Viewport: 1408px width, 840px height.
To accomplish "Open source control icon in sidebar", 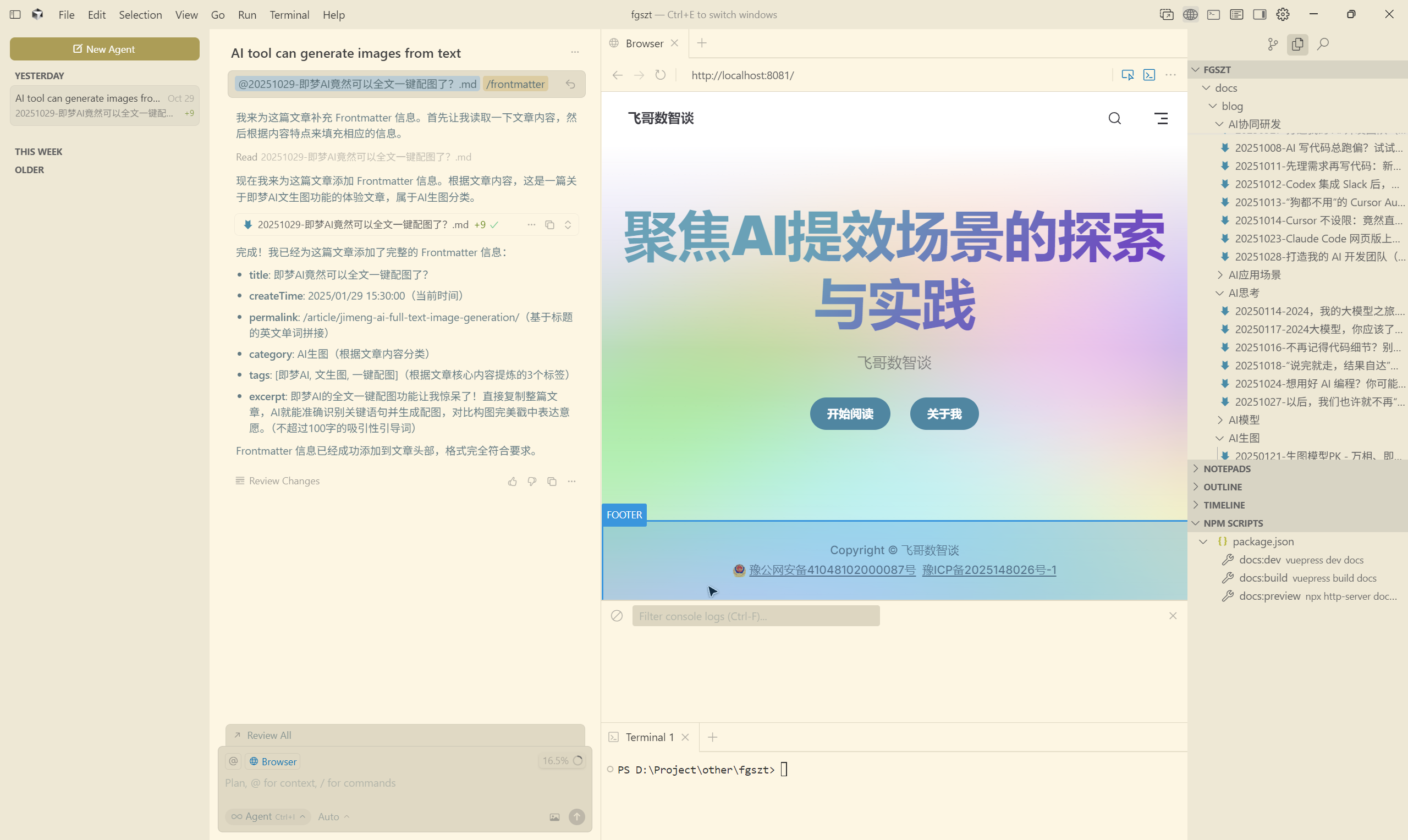I will point(1272,44).
